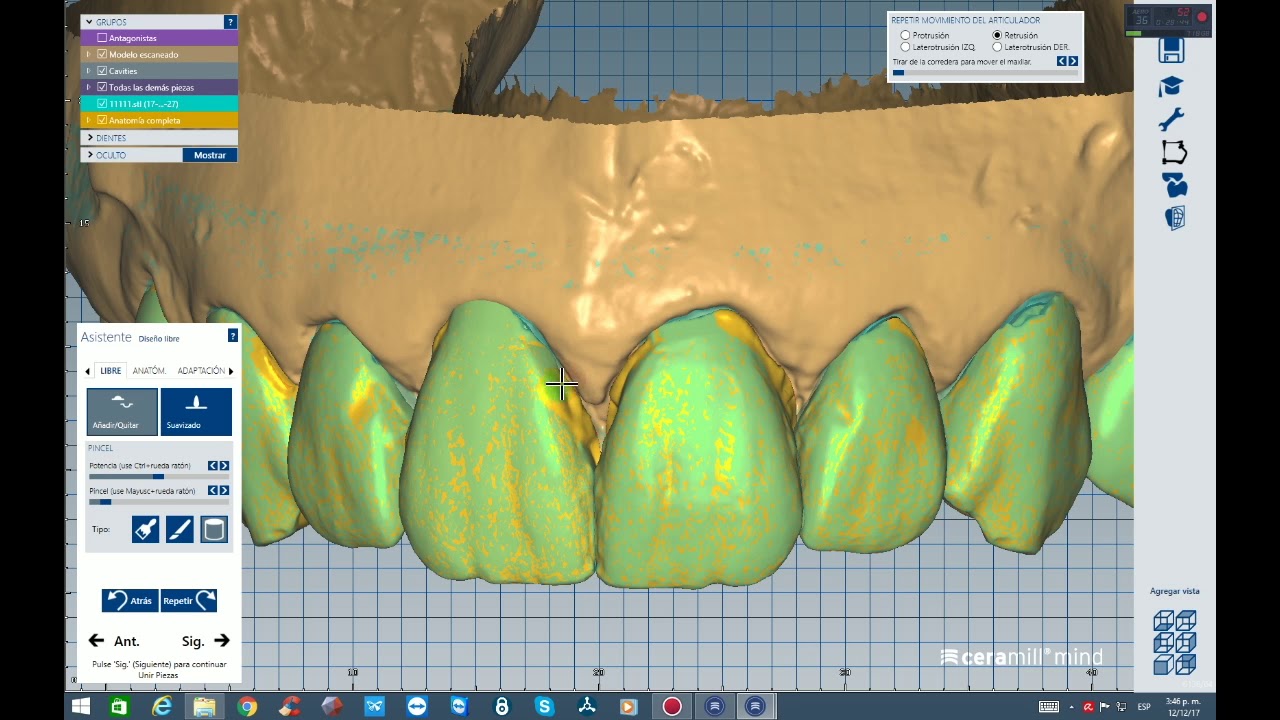Switch to the ADAPTACIÓN tab

pyautogui.click(x=200, y=371)
